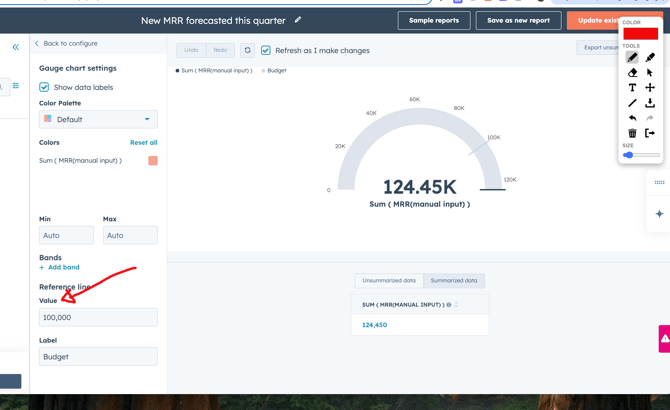
Task: Collapse sidebar with double chevron icon
Action: click(15, 47)
